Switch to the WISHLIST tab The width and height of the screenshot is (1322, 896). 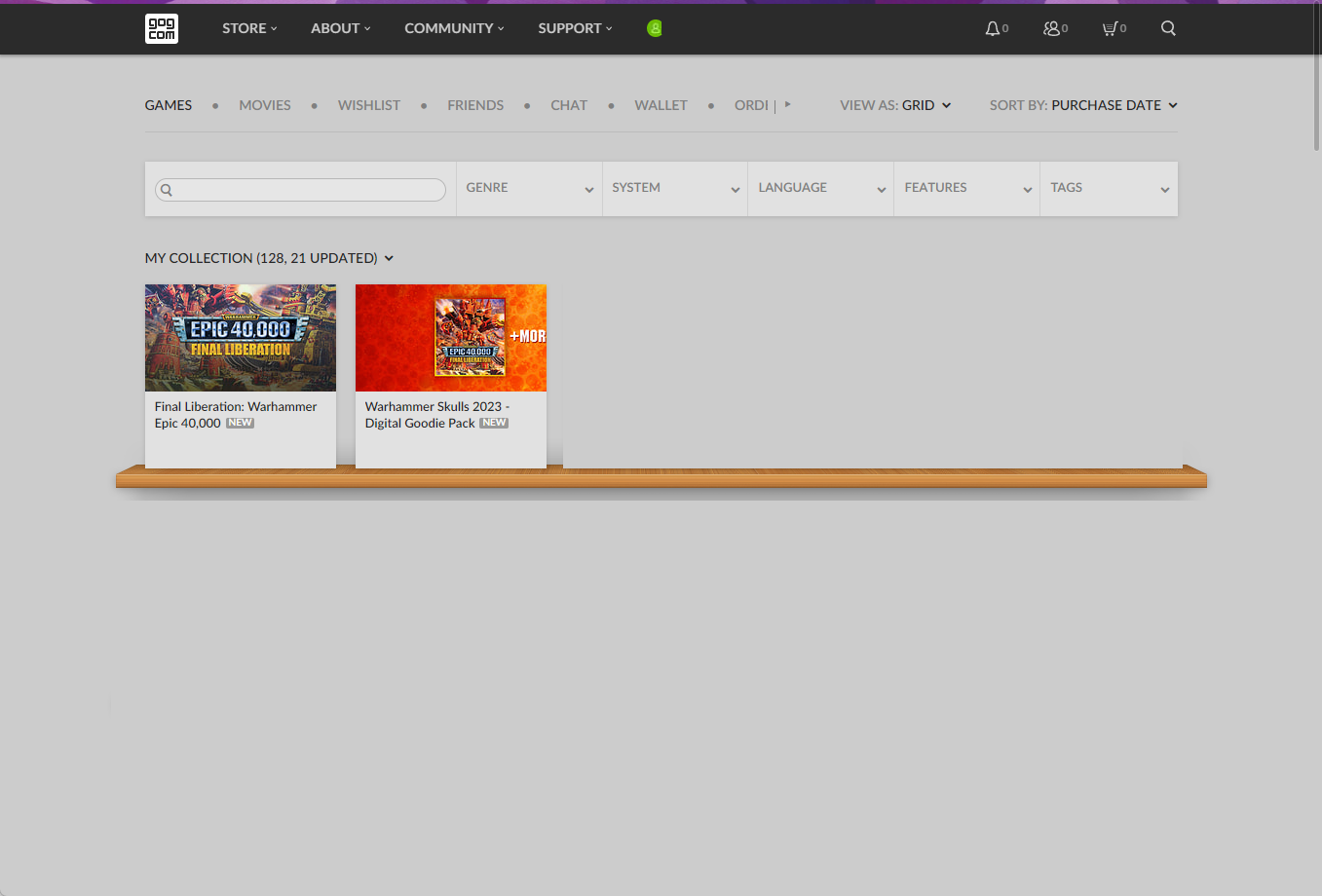tap(369, 105)
